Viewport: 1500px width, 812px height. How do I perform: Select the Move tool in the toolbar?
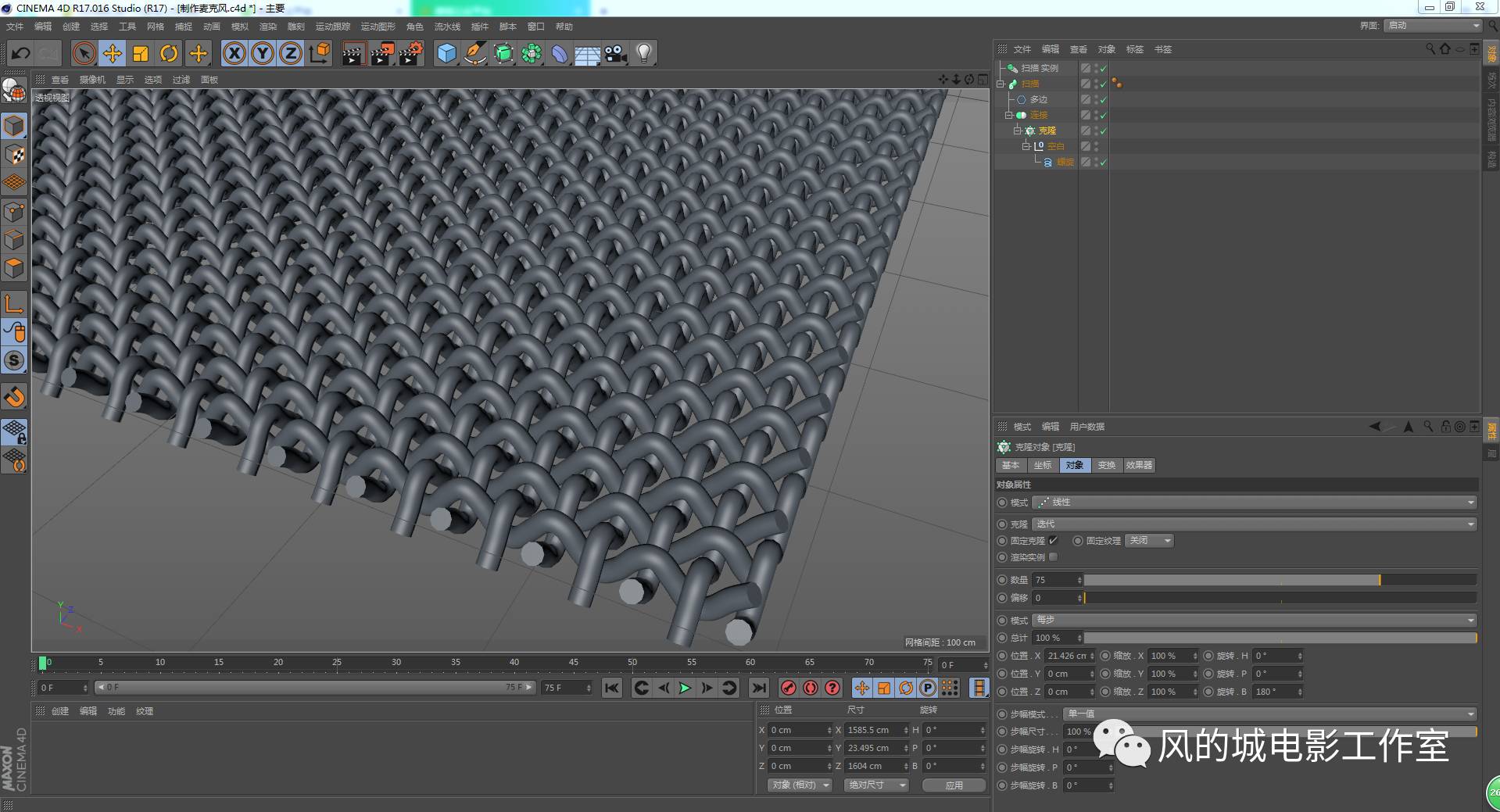[x=112, y=53]
